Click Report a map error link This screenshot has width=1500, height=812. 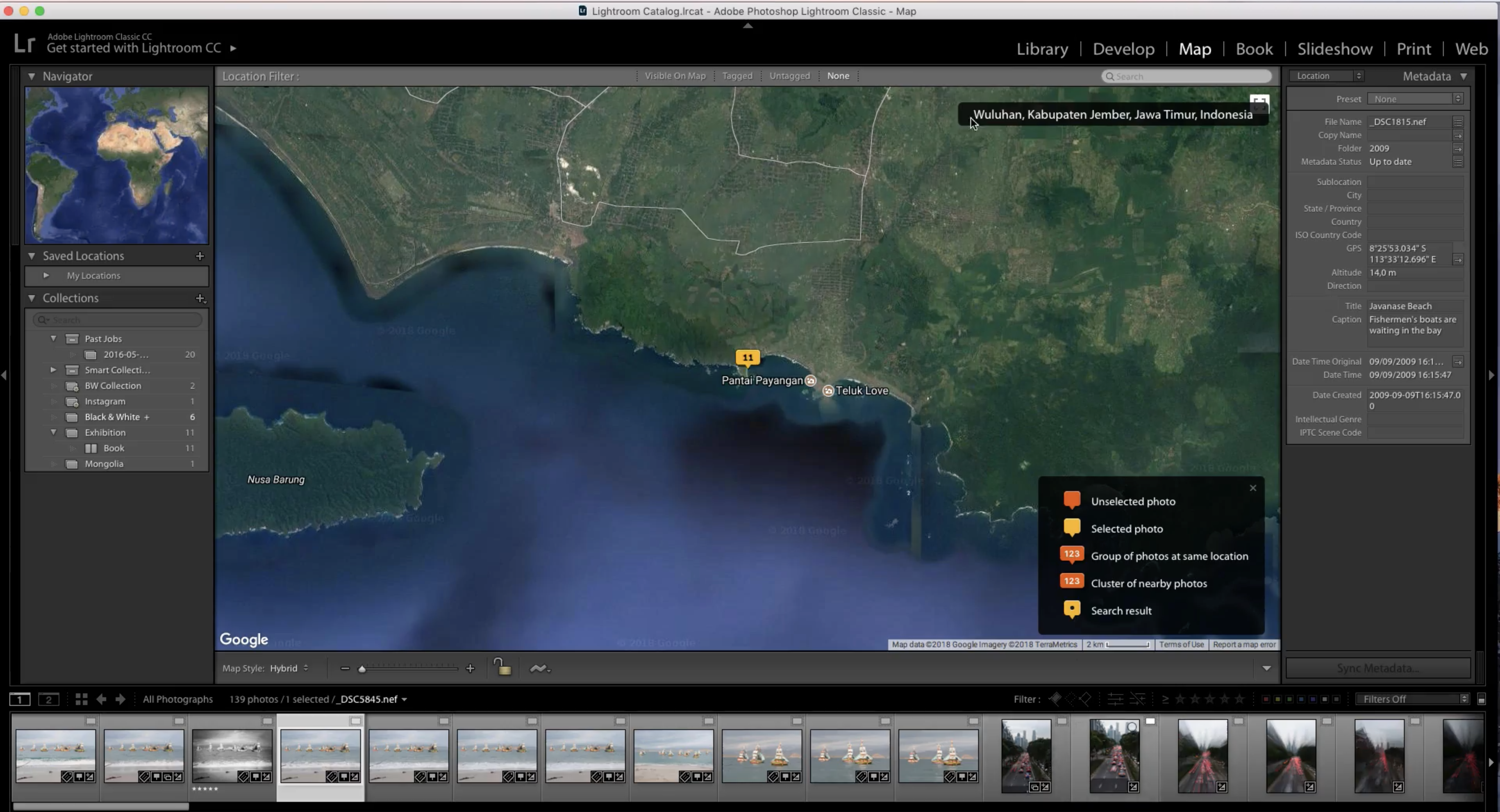(x=1245, y=645)
